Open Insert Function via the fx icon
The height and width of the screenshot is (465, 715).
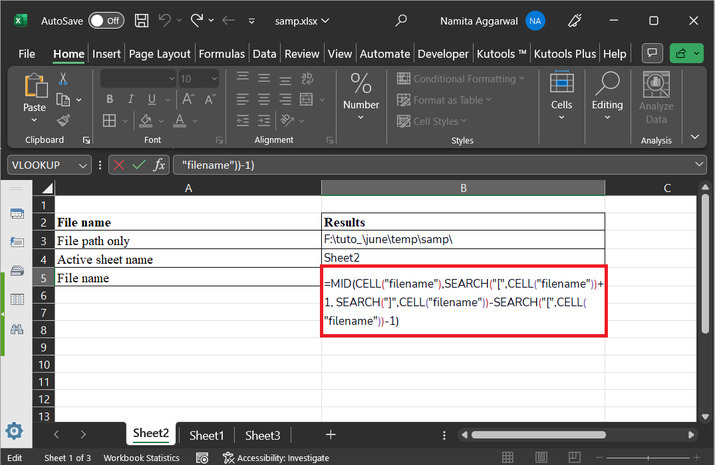159,165
